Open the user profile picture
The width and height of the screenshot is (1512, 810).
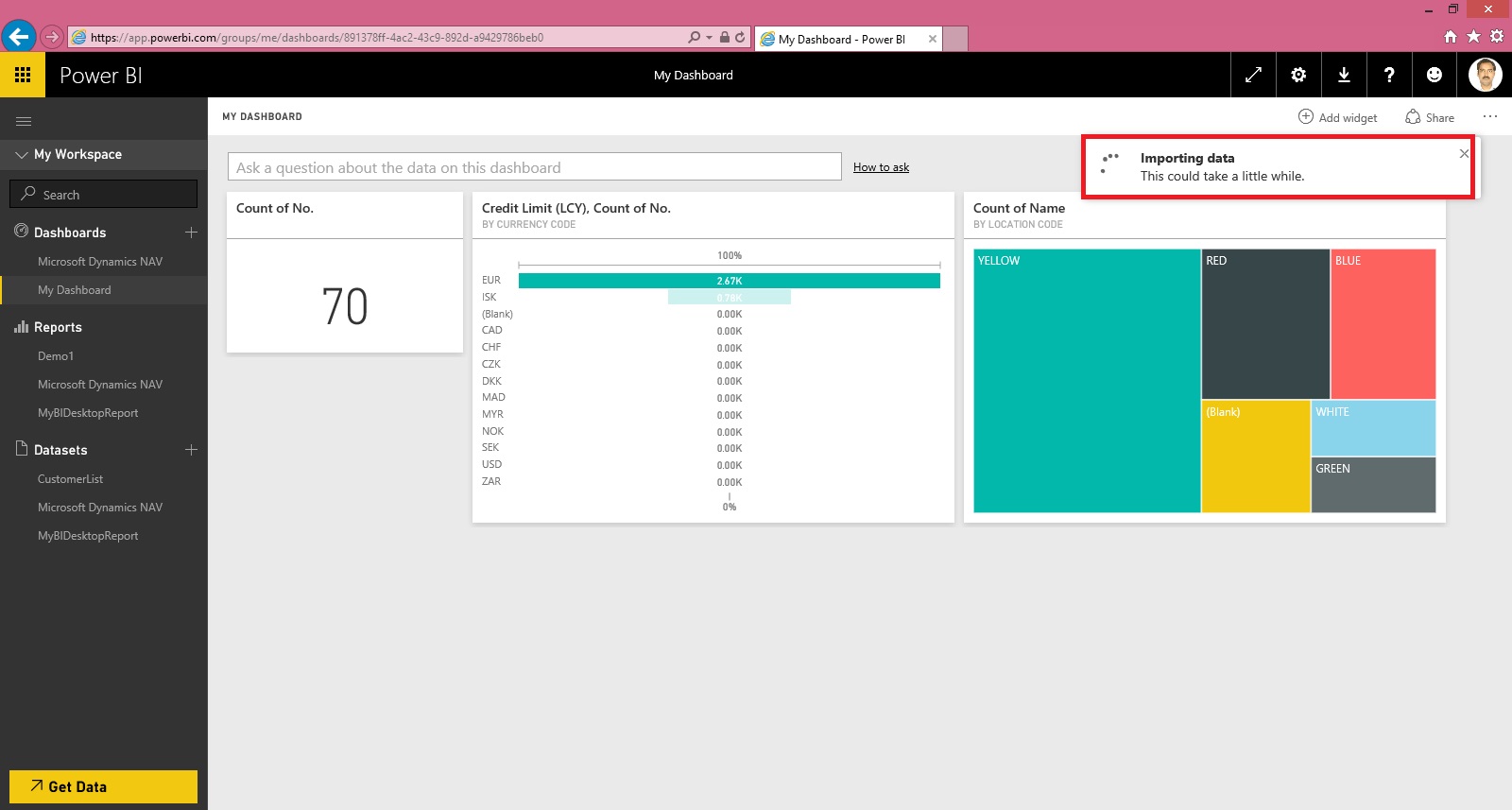point(1486,75)
